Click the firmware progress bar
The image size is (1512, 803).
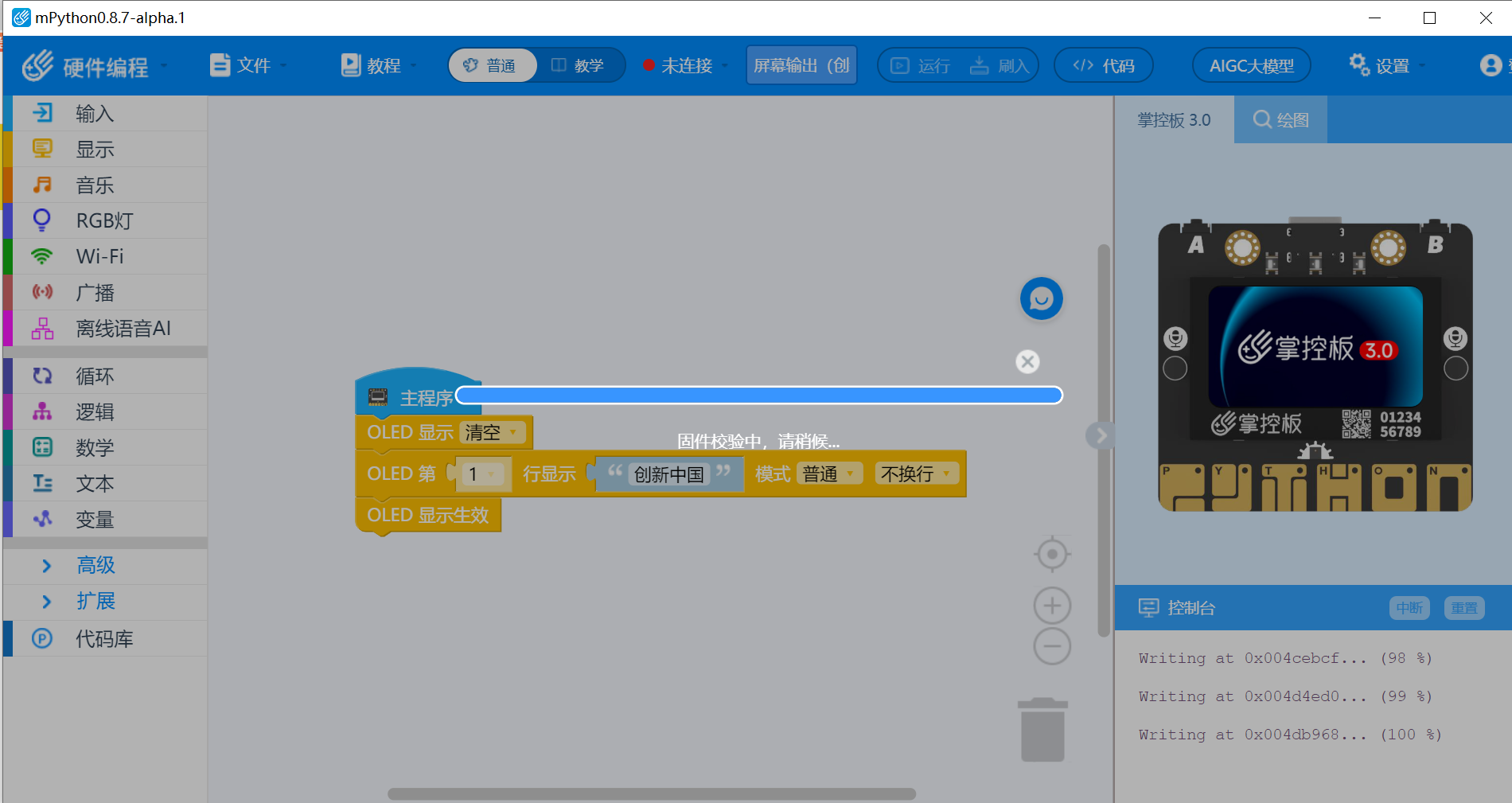pyautogui.click(x=759, y=396)
